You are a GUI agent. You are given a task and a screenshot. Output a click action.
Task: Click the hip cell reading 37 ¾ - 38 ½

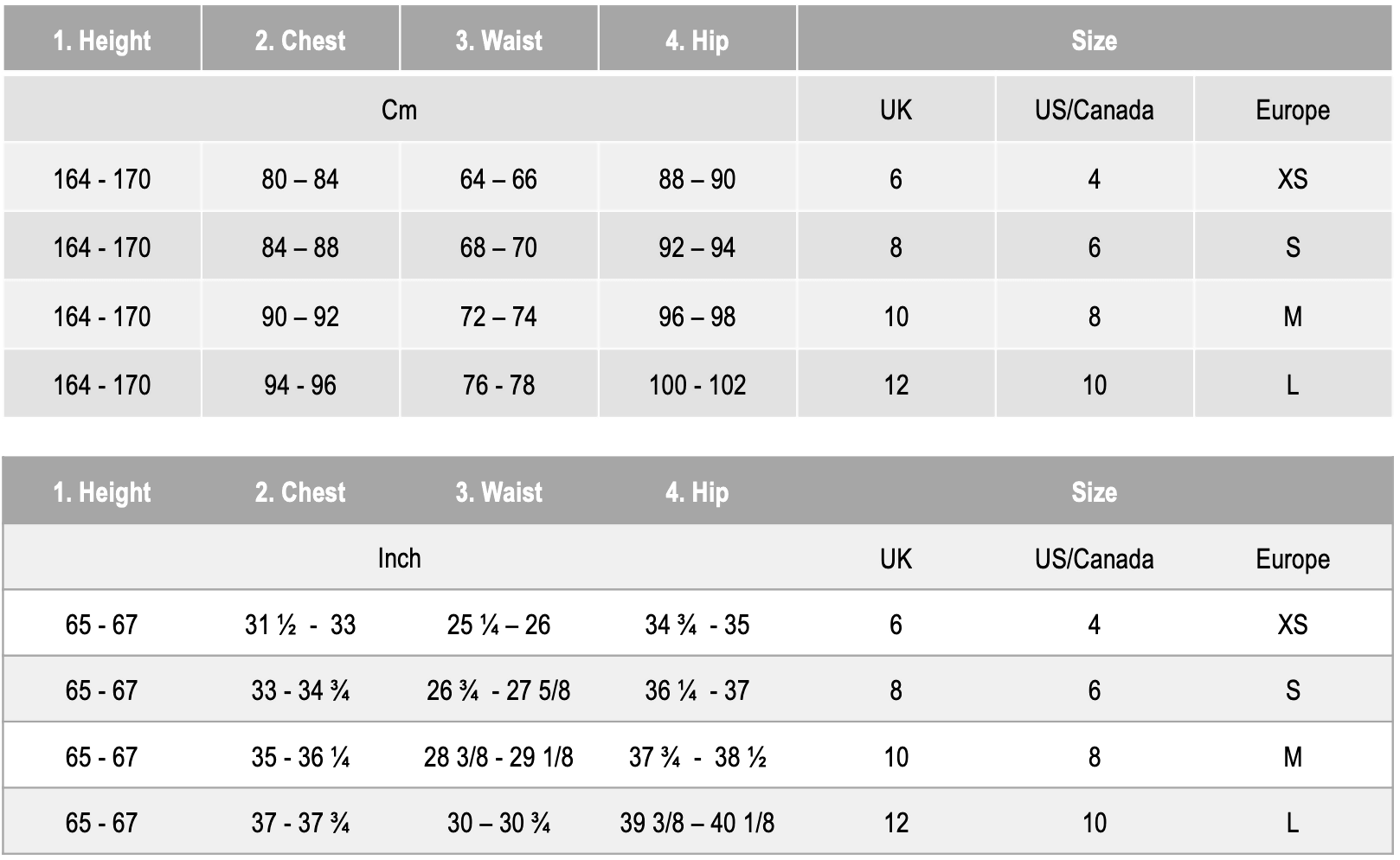coord(697,757)
